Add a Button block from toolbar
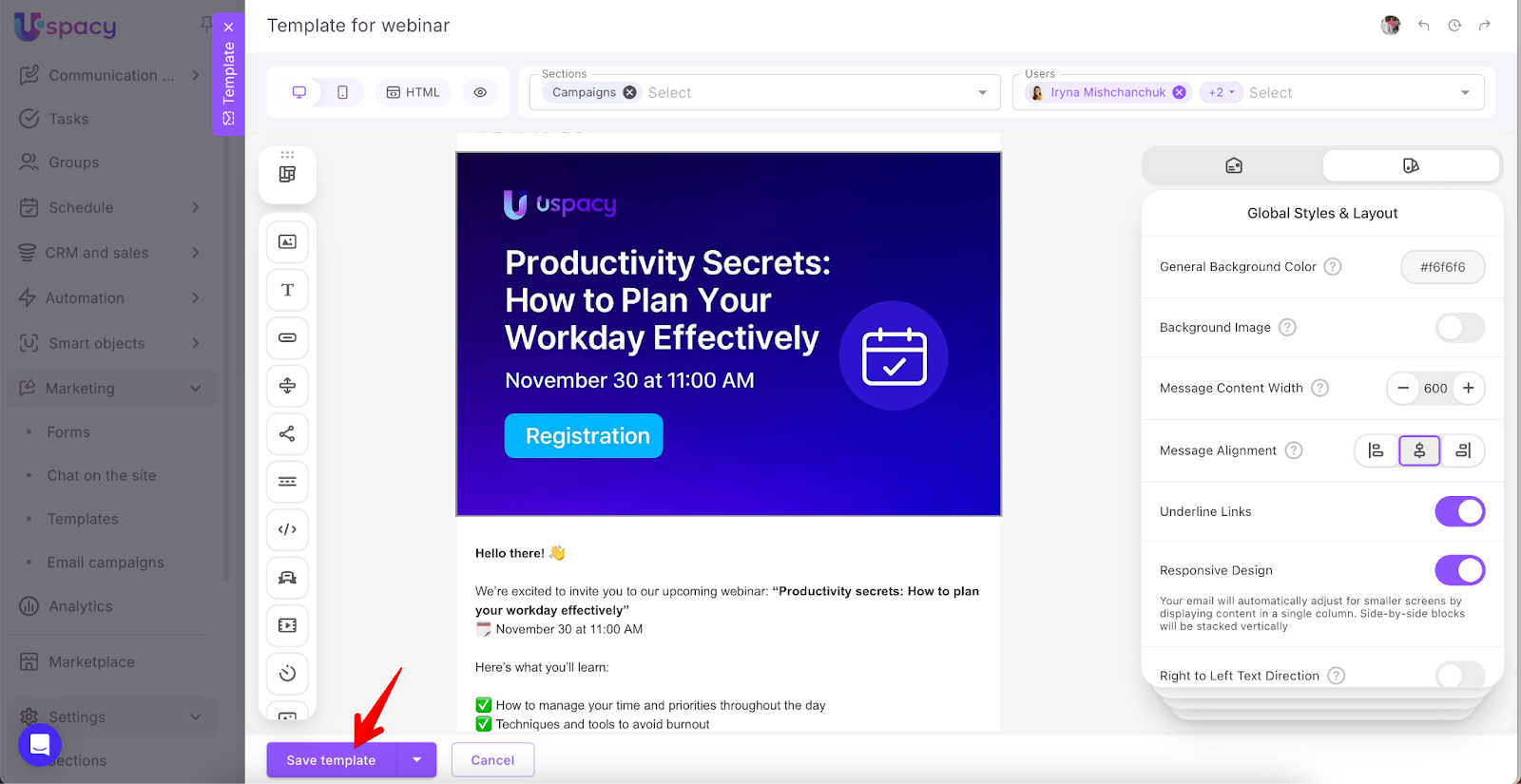Viewport: 1521px width, 784px height. point(287,337)
